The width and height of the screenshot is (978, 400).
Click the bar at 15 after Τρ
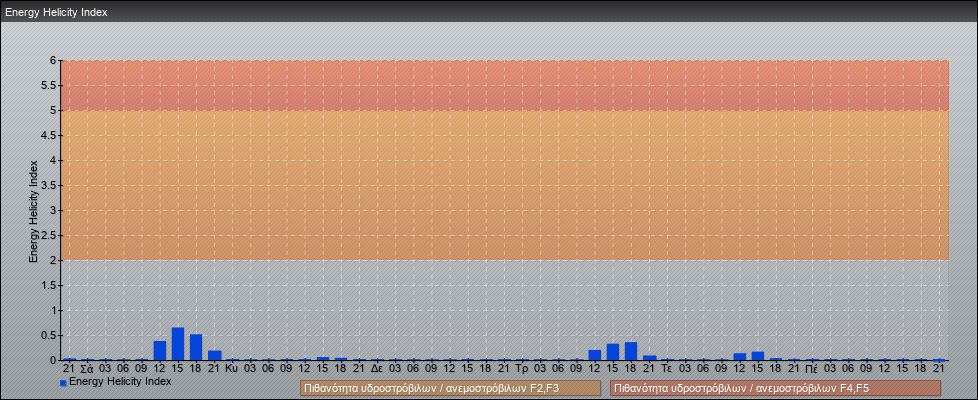coord(612,352)
